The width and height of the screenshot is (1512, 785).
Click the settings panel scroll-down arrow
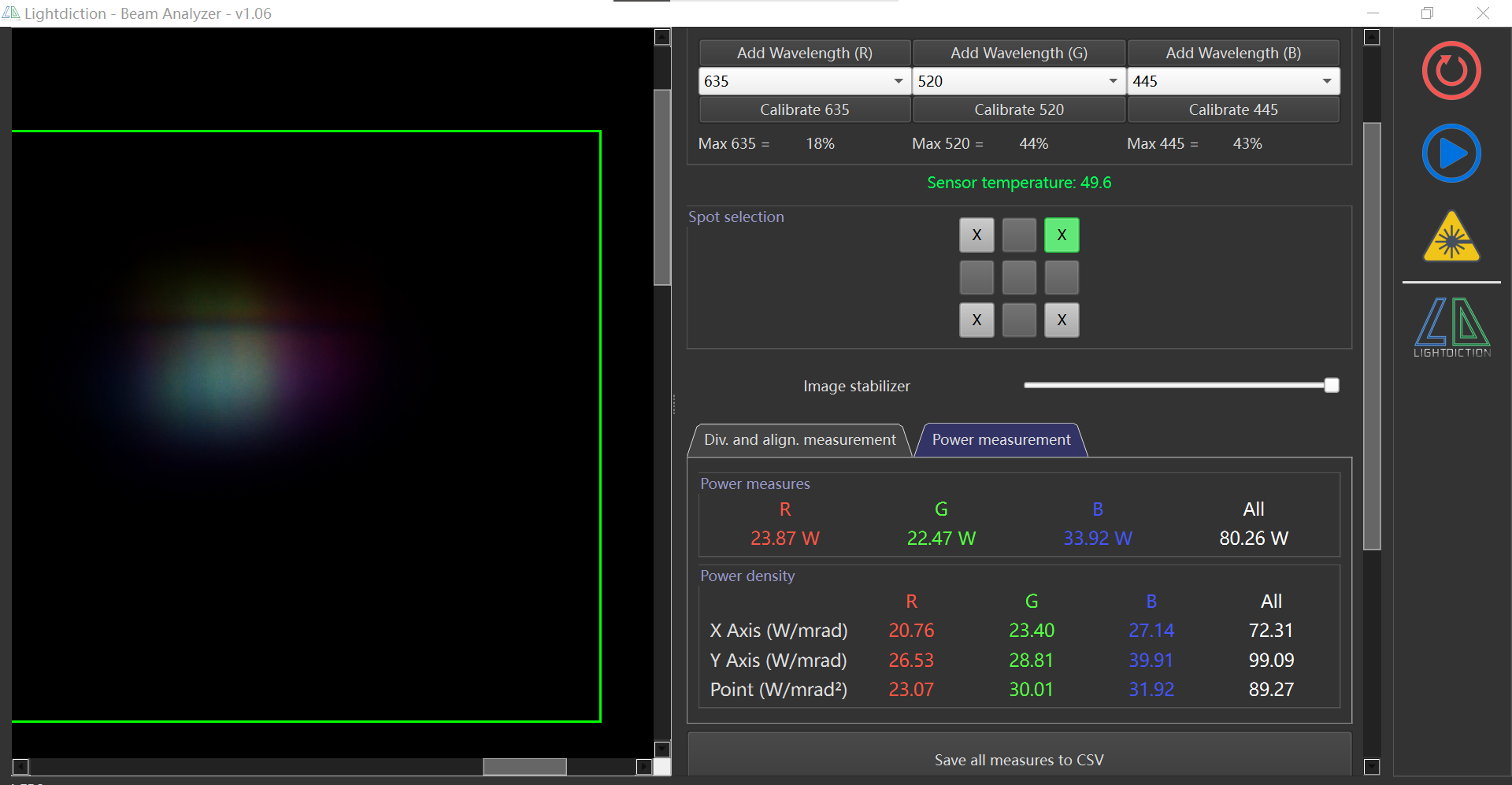[1372, 766]
